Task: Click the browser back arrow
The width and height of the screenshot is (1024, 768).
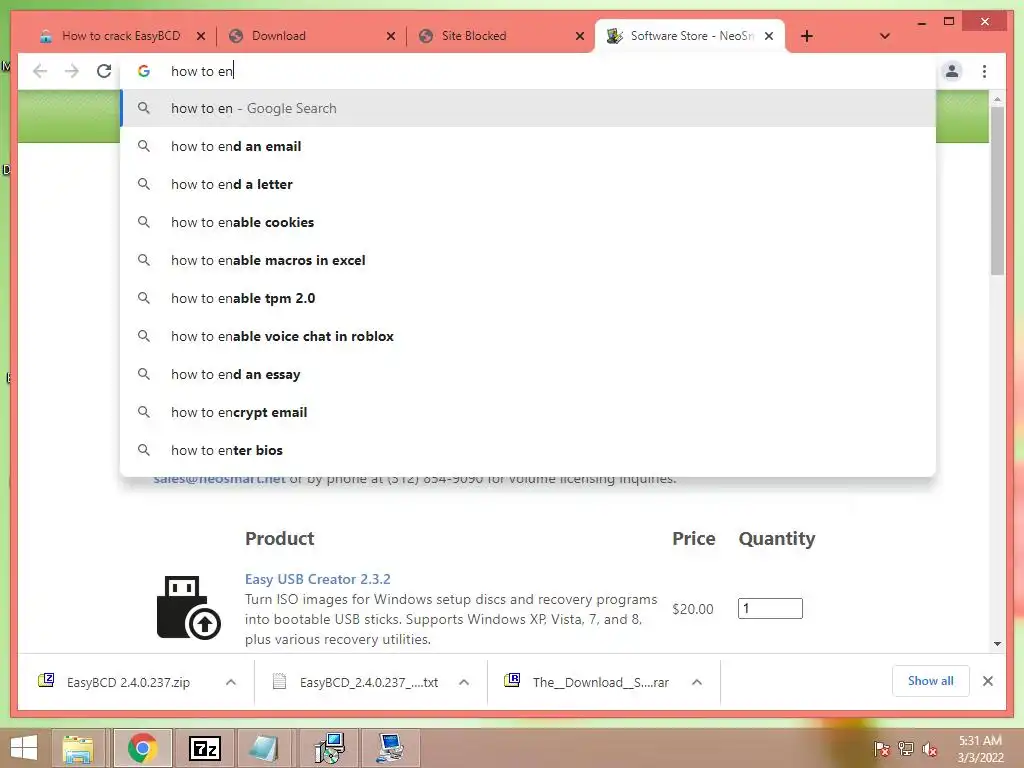Action: point(40,71)
